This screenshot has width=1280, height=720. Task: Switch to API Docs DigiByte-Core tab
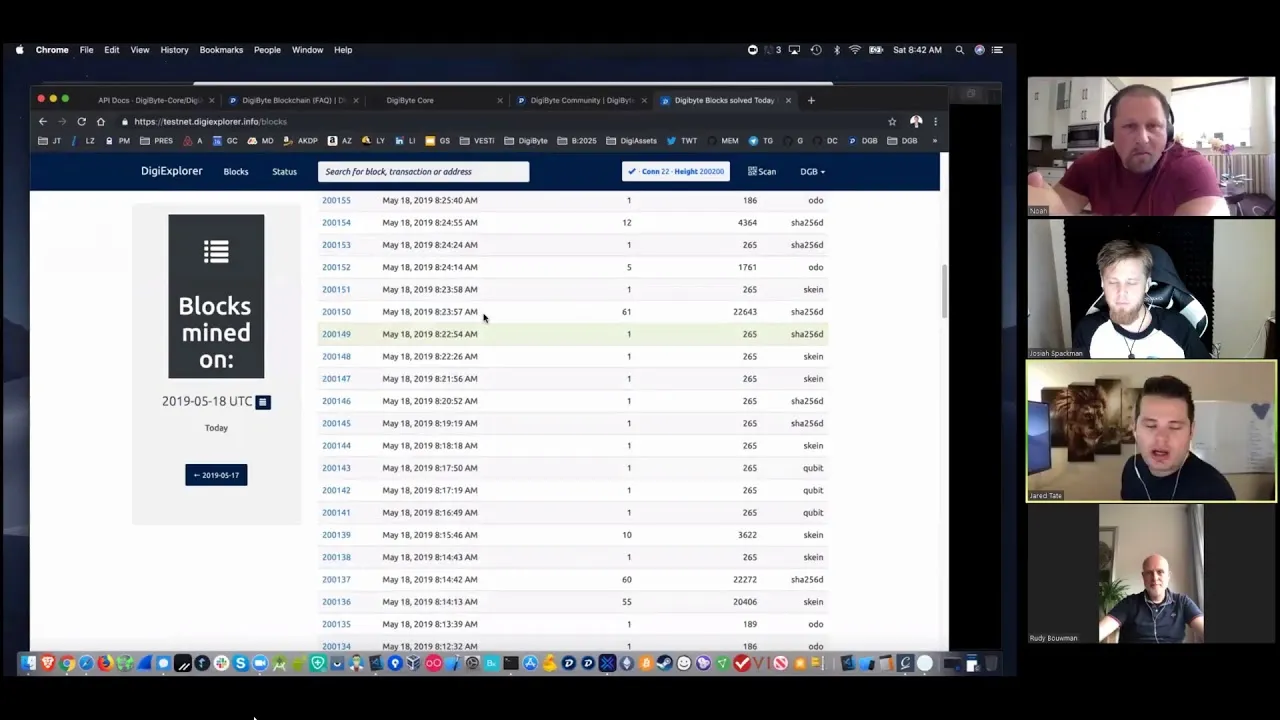point(150,100)
